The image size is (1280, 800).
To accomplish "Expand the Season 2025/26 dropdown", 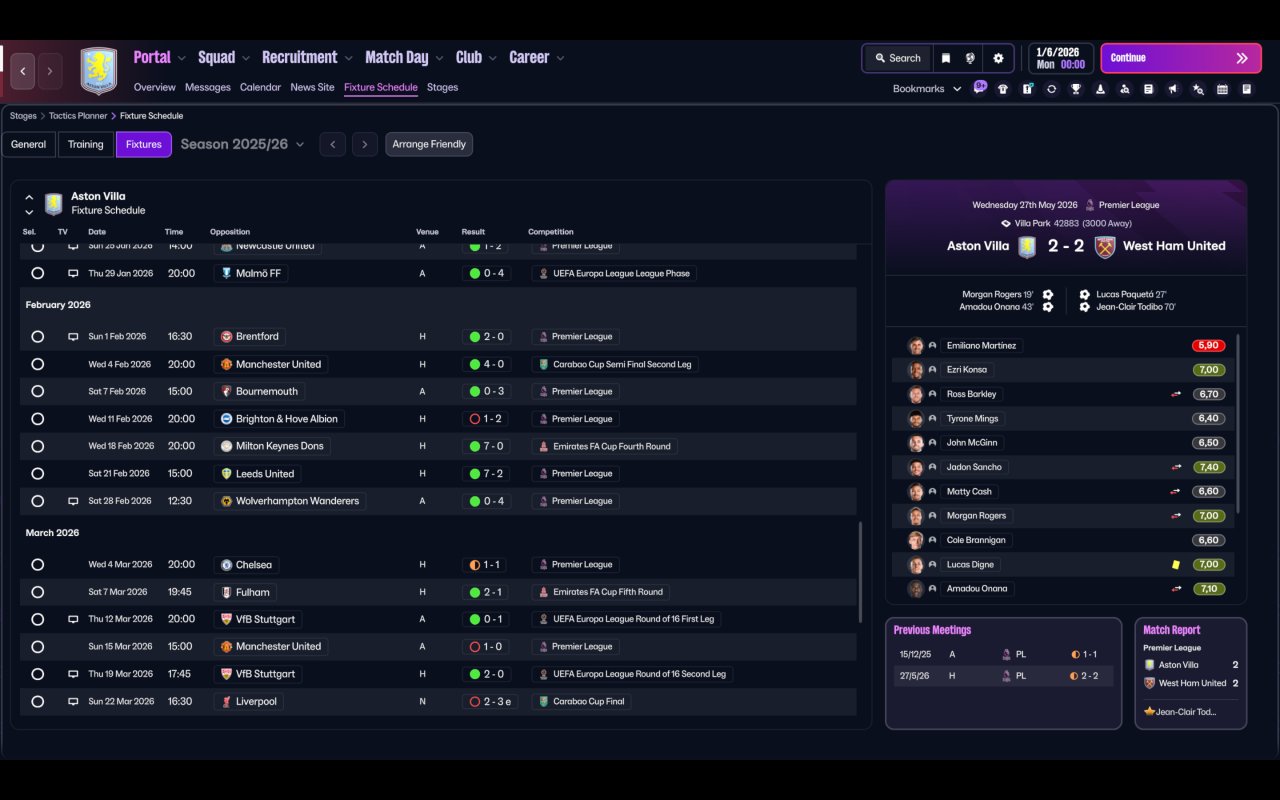I will click(x=241, y=144).
